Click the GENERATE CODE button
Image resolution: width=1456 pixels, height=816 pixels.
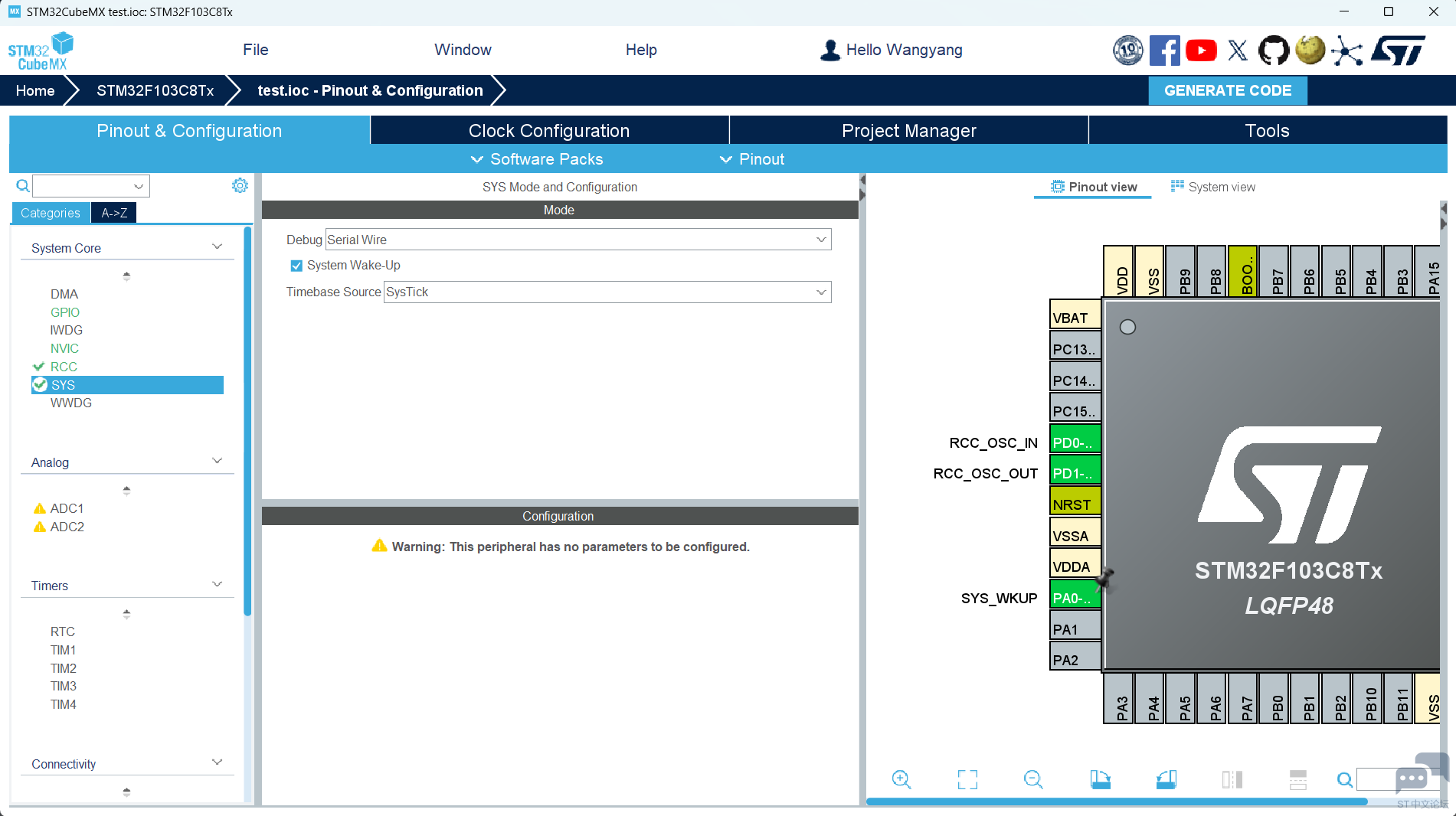coord(1228,90)
